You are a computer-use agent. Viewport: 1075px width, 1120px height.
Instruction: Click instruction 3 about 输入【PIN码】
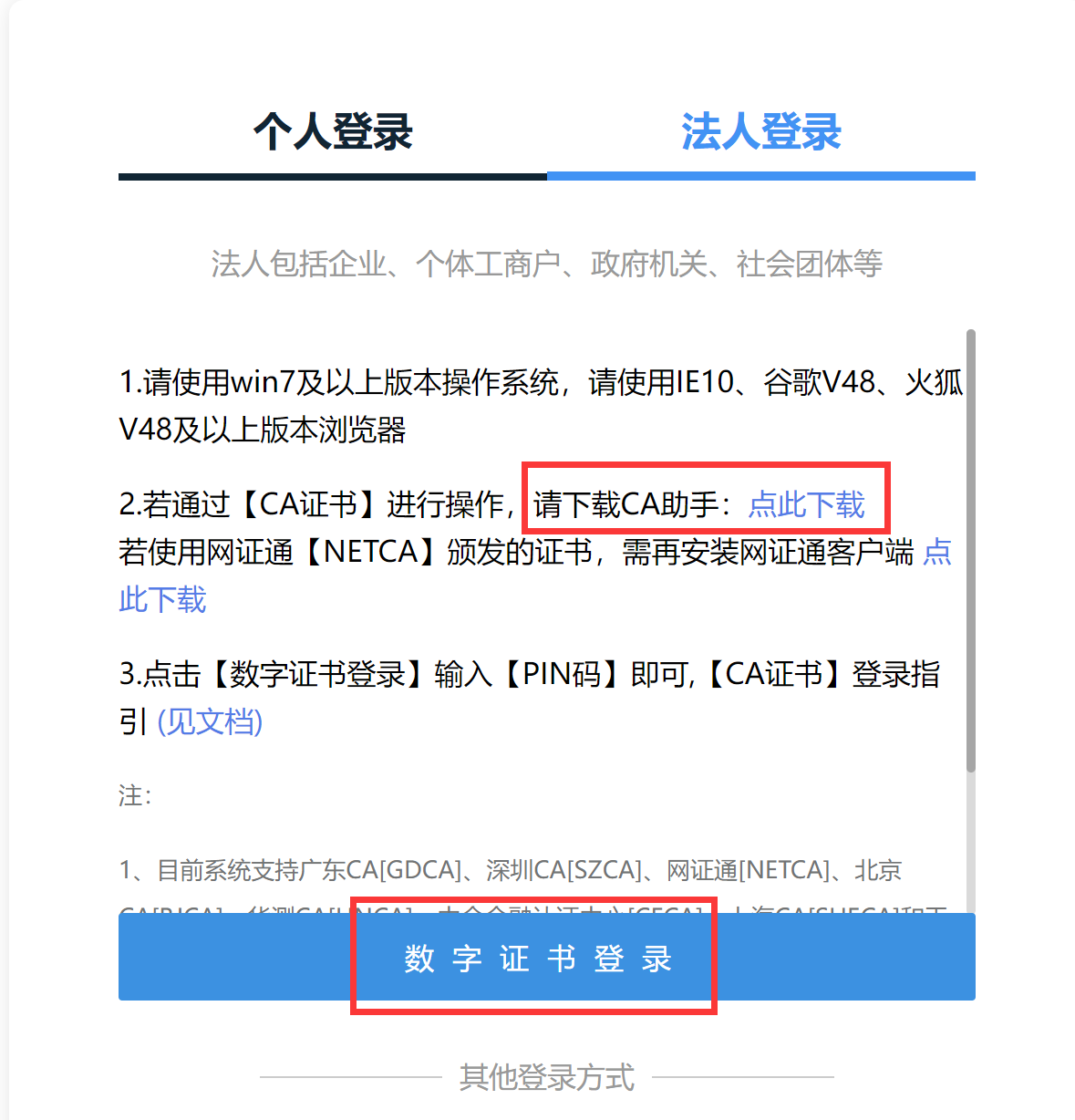pos(529,698)
